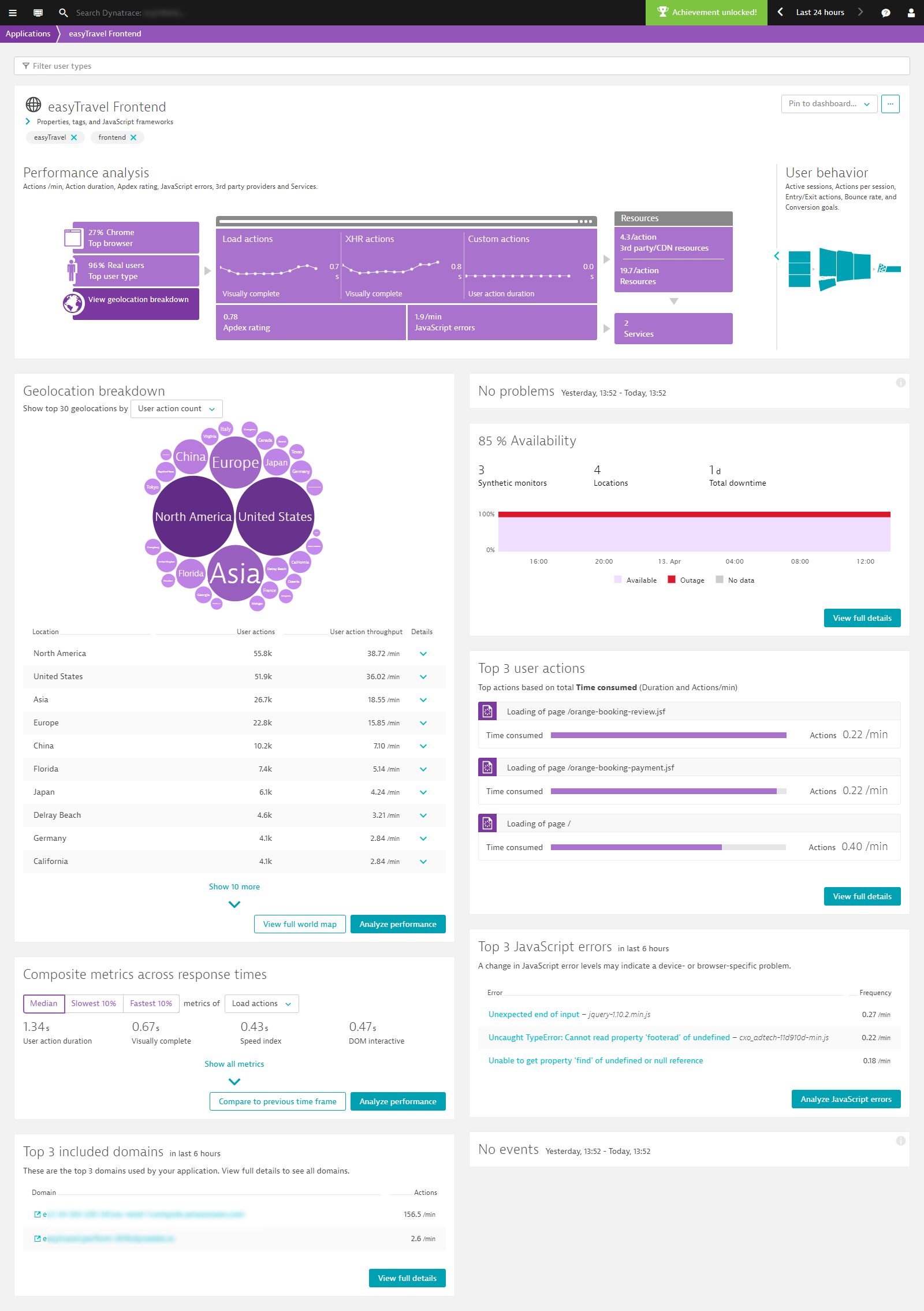924x1311 pixels.
Task: Open the User action count dropdown
Action: pyautogui.click(x=177, y=409)
